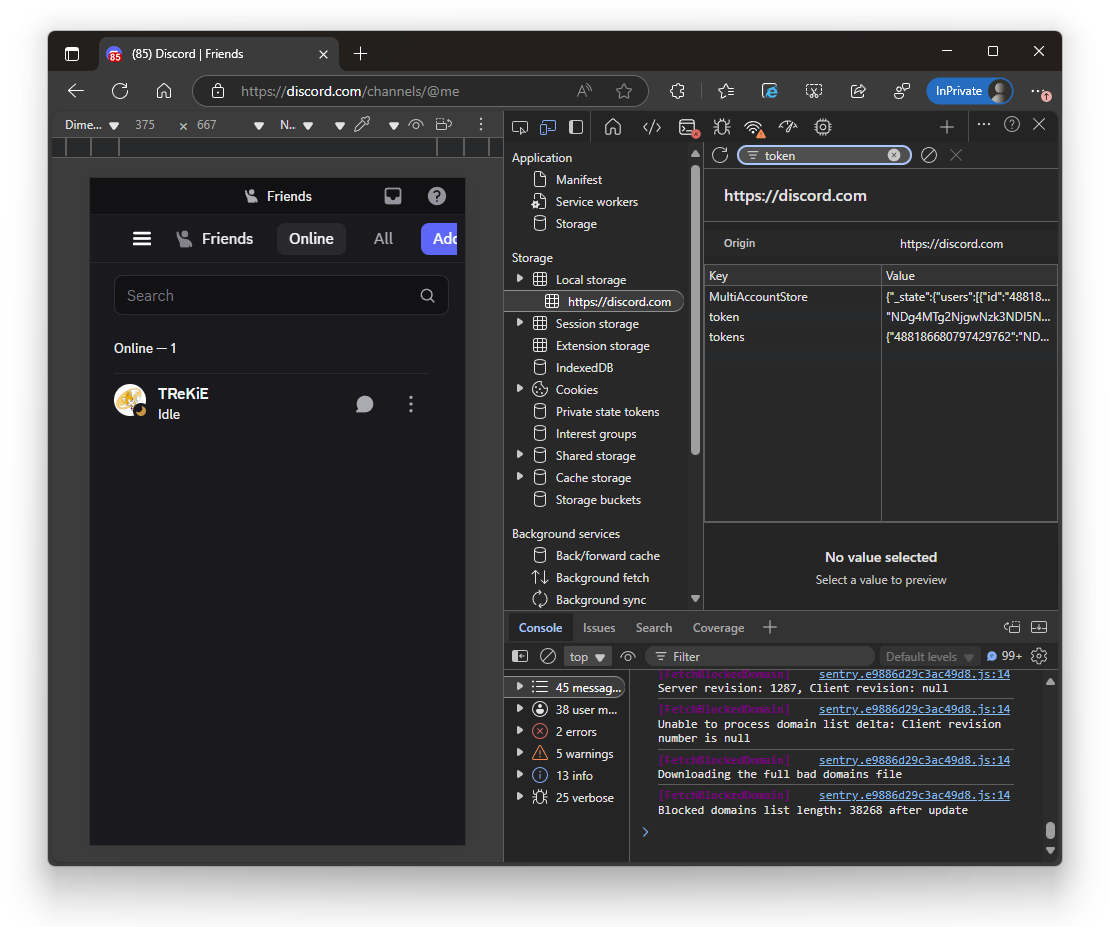
Task: Open the top context dropdown
Action: point(588,656)
